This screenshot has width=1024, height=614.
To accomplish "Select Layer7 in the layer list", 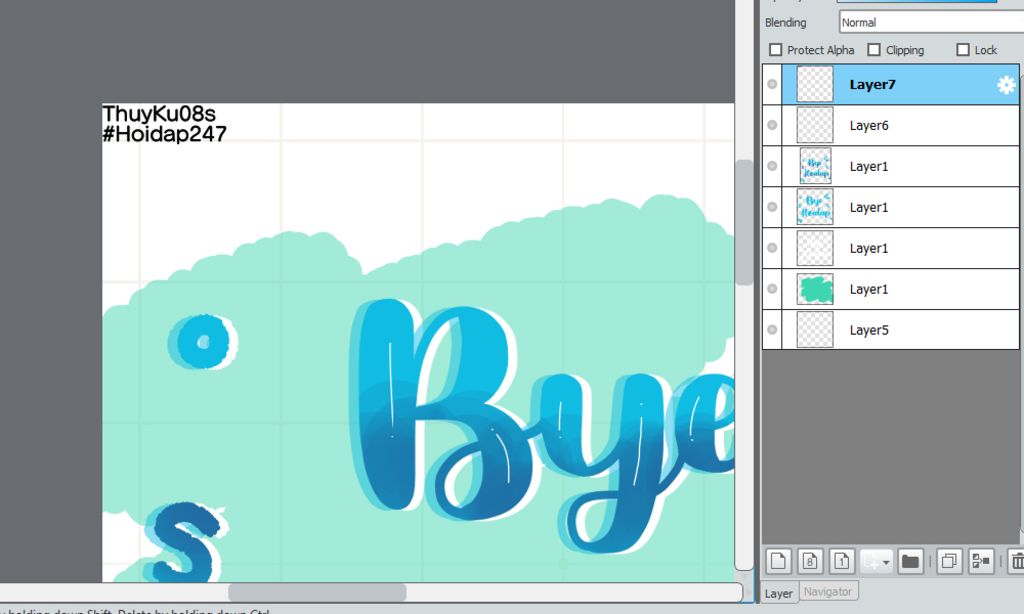I will click(891, 84).
